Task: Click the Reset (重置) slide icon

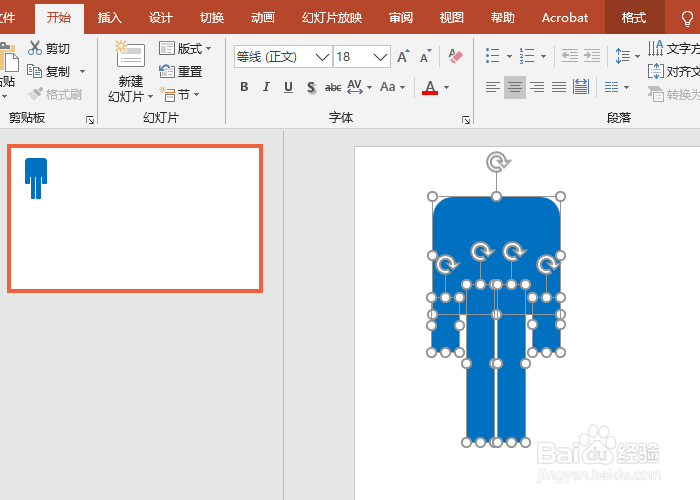Action: (x=167, y=71)
